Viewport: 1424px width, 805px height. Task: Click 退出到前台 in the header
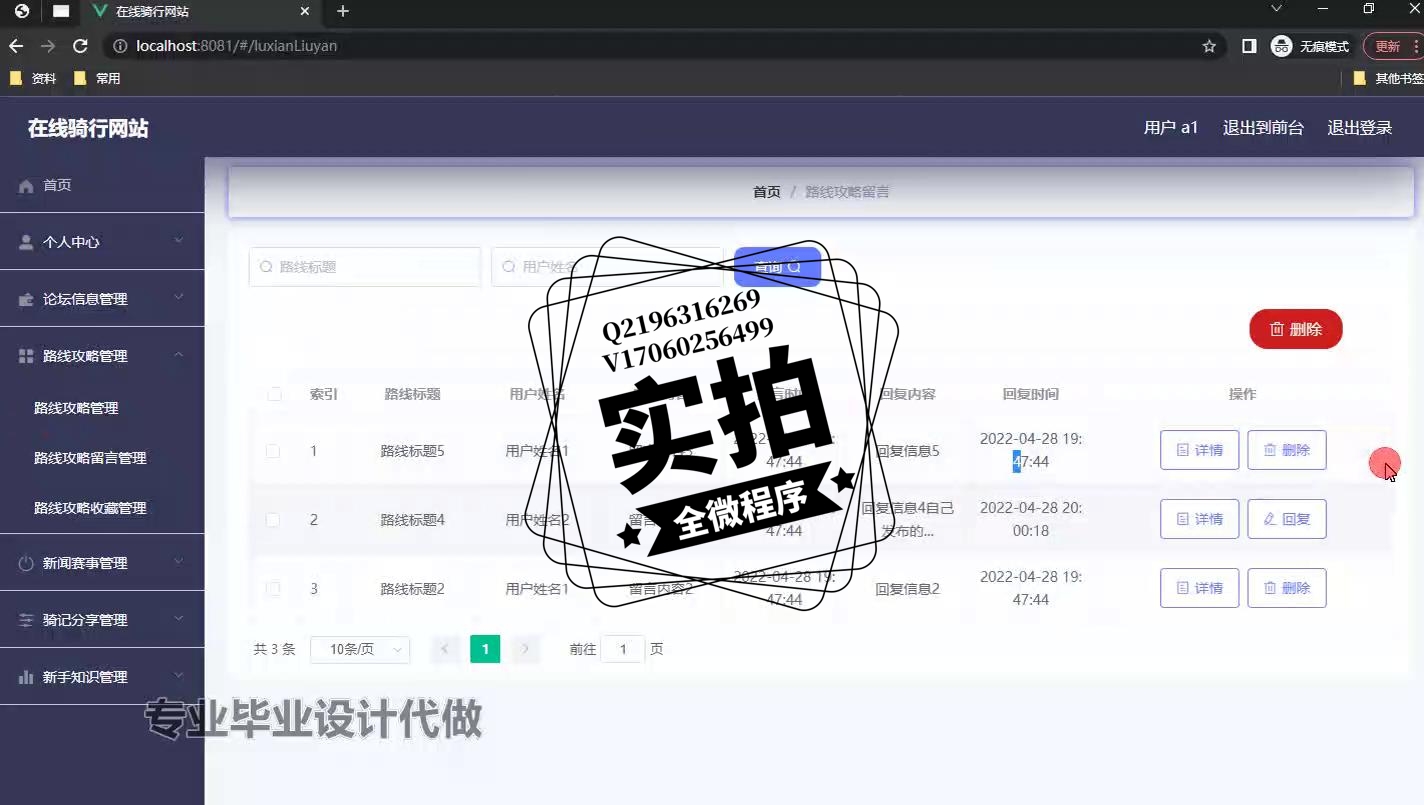pos(1263,128)
